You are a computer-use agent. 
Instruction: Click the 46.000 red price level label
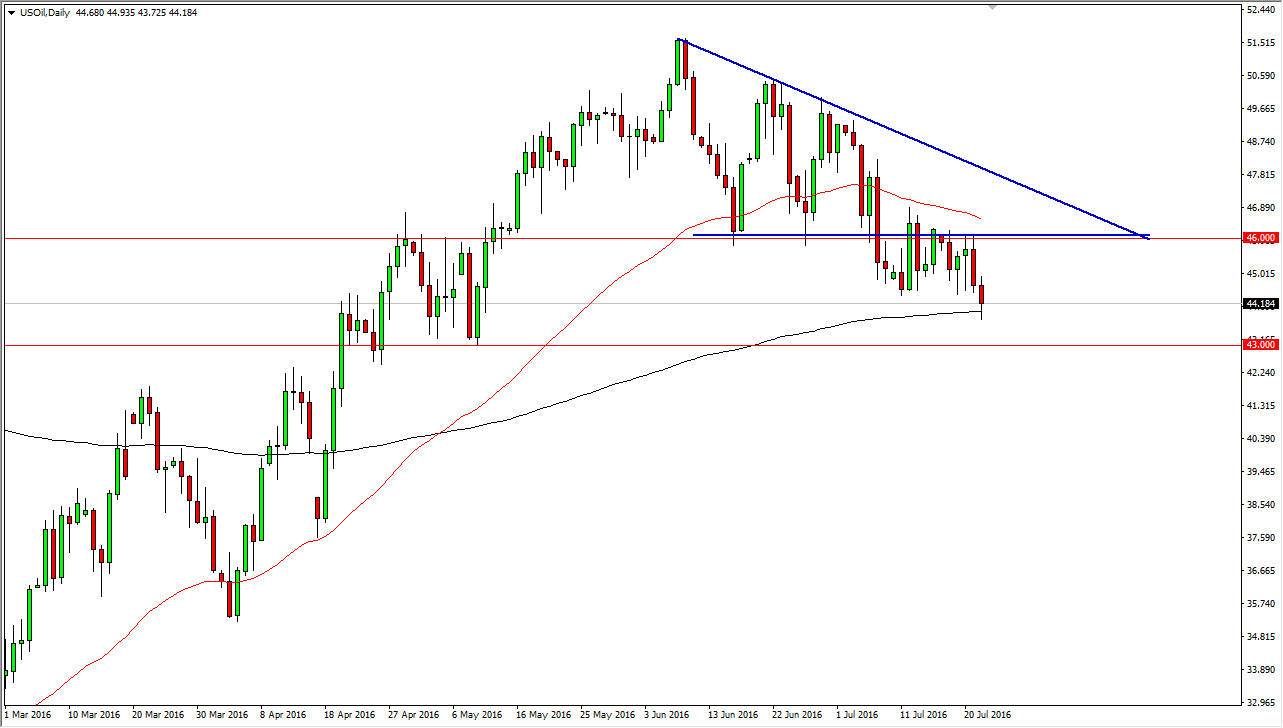point(1260,238)
